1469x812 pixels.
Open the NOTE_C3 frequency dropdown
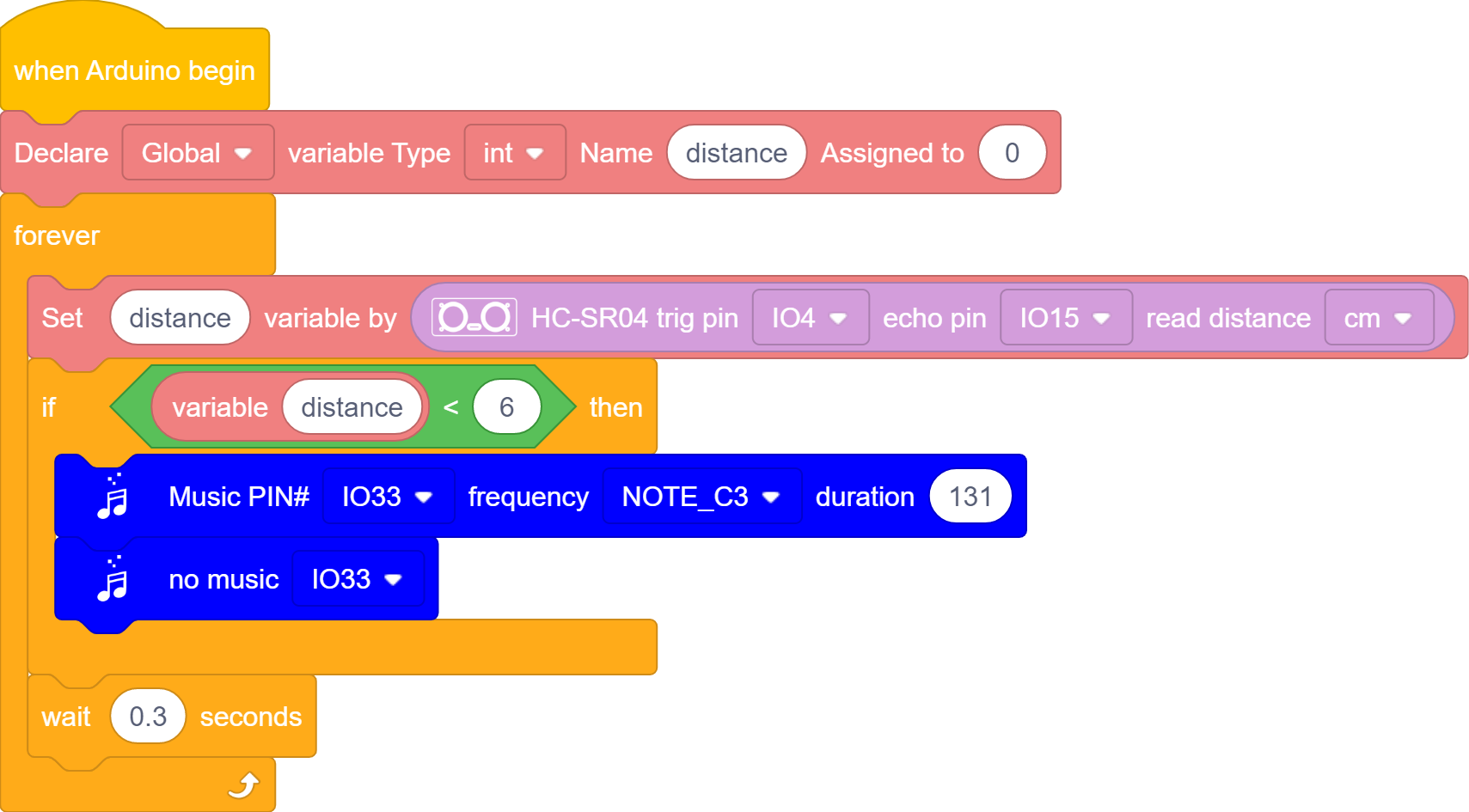point(702,496)
